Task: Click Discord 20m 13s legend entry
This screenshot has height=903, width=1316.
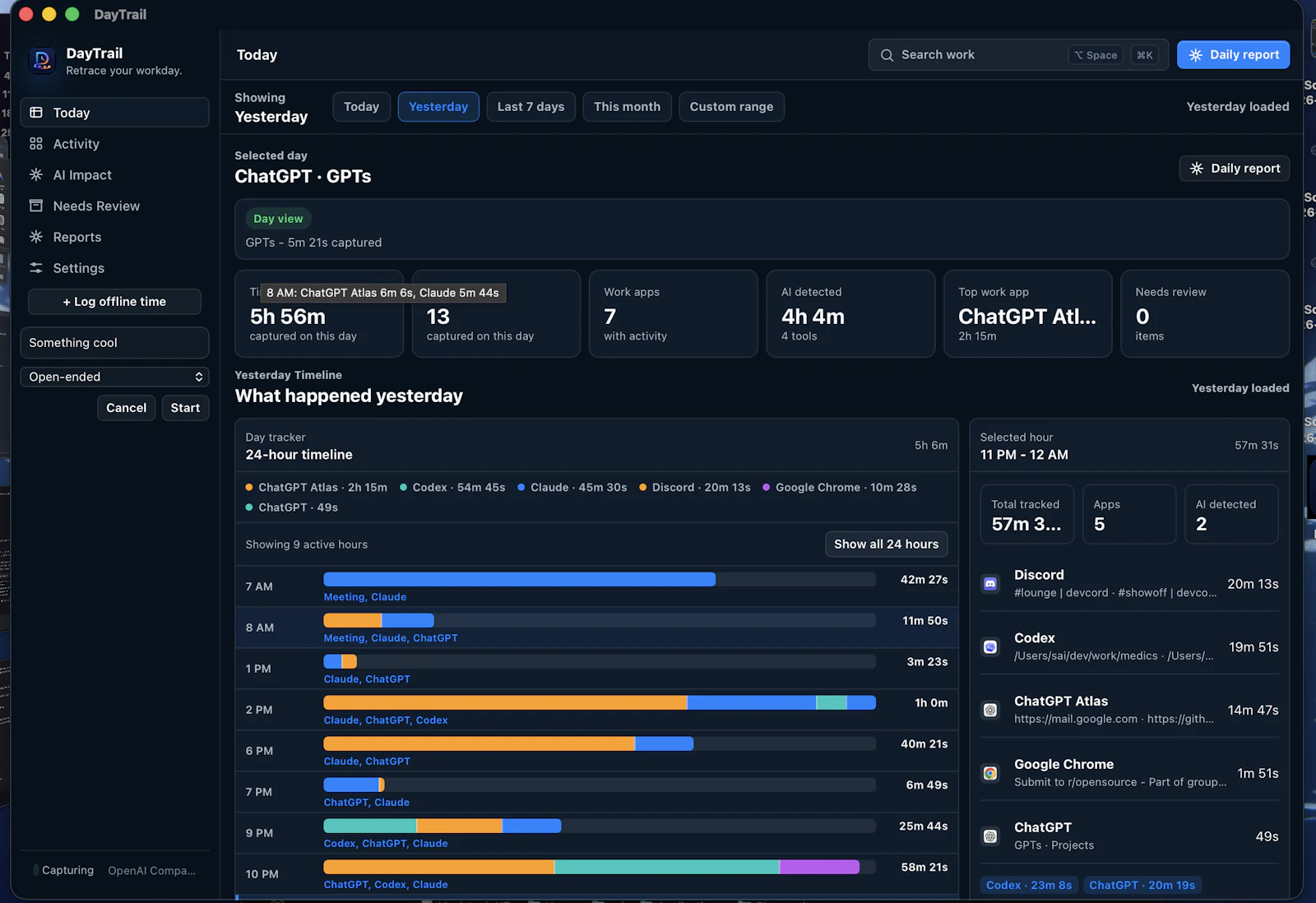Action: (x=695, y=488)
